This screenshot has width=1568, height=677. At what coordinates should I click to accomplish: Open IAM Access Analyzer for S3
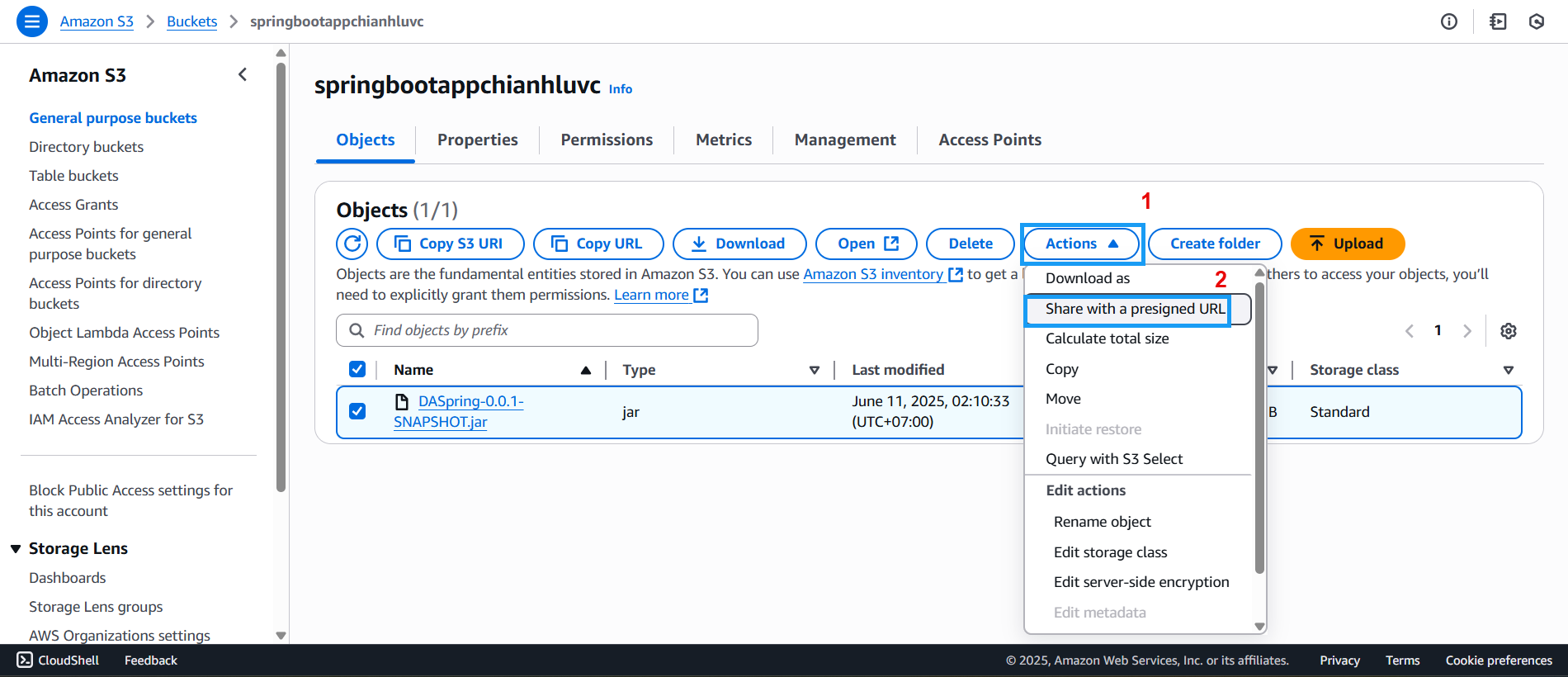pyautogui.click(x=116, y=419)
